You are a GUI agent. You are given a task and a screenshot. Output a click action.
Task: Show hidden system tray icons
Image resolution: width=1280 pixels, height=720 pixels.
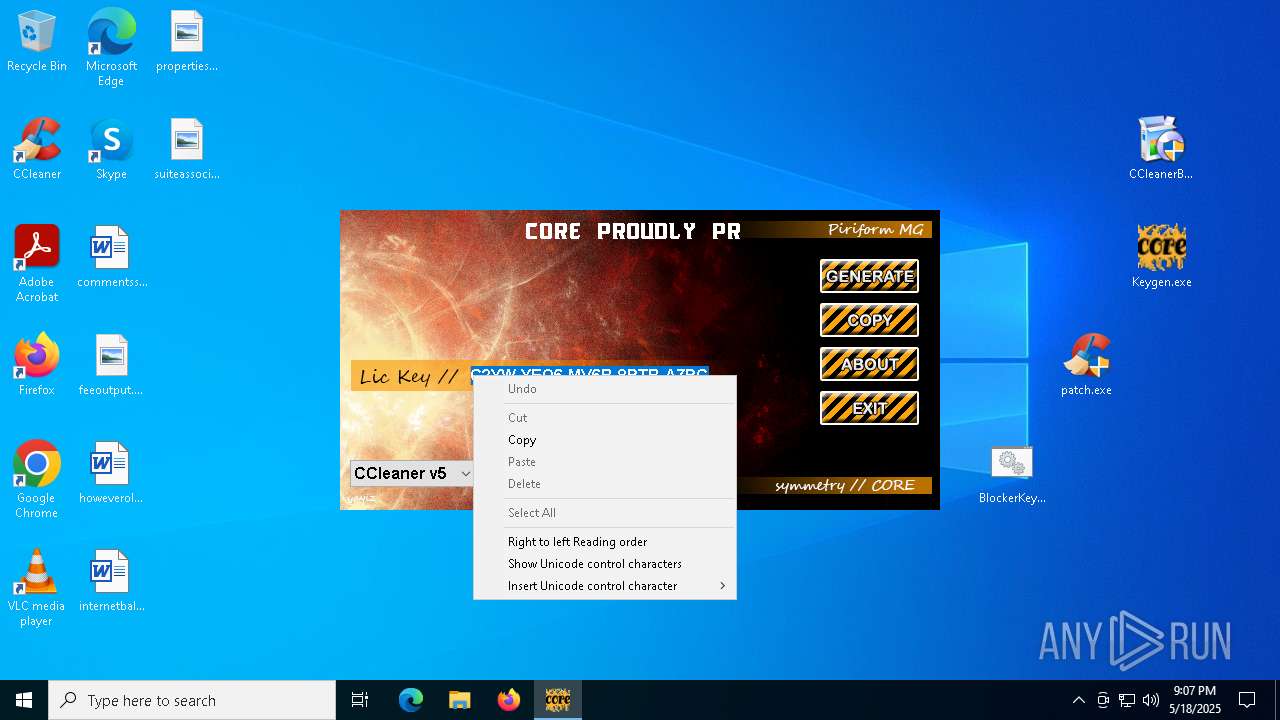[1078, 700]
